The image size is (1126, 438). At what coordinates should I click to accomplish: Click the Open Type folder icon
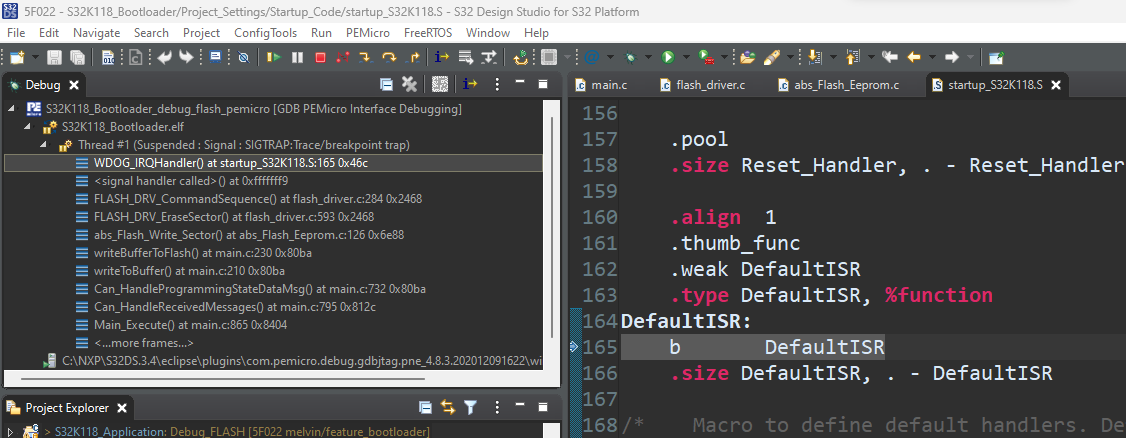[748, 57]
